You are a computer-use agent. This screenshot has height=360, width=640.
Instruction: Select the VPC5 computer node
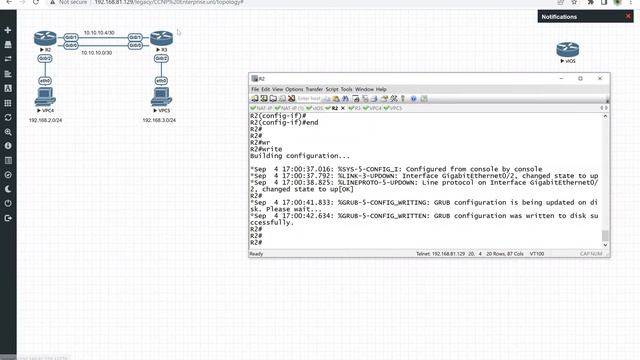161,97
